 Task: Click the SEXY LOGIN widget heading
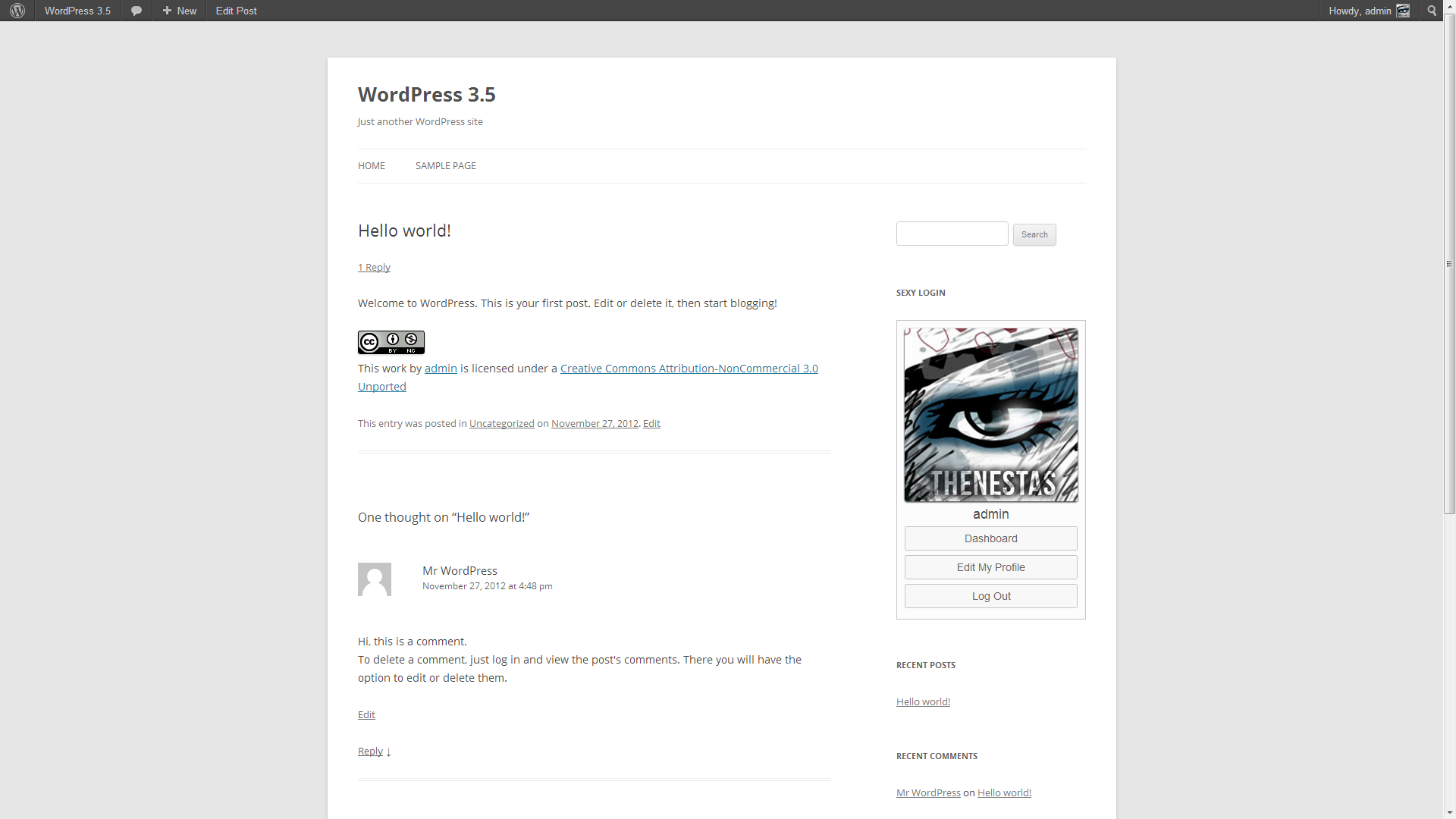point(921,293)
